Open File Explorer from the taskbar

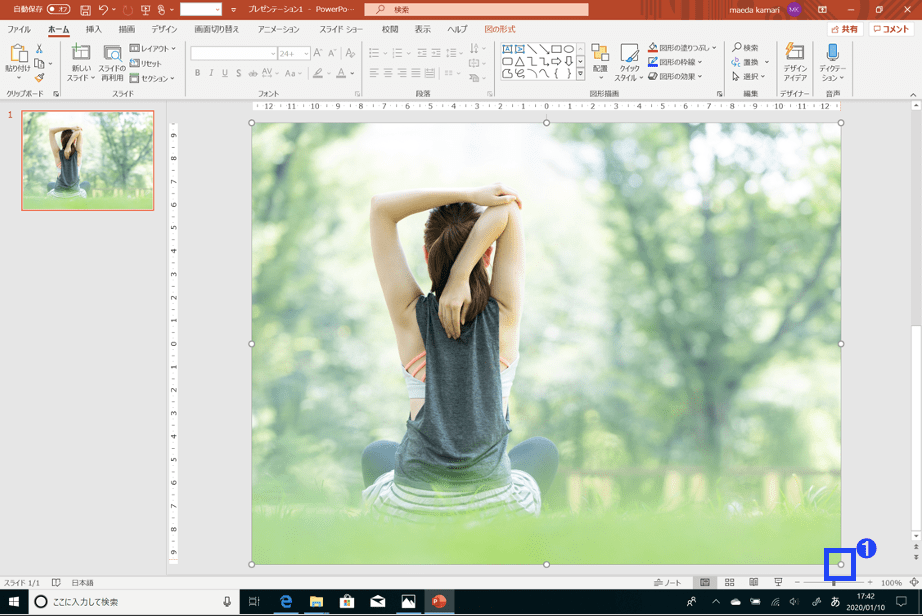coord(317,601)
